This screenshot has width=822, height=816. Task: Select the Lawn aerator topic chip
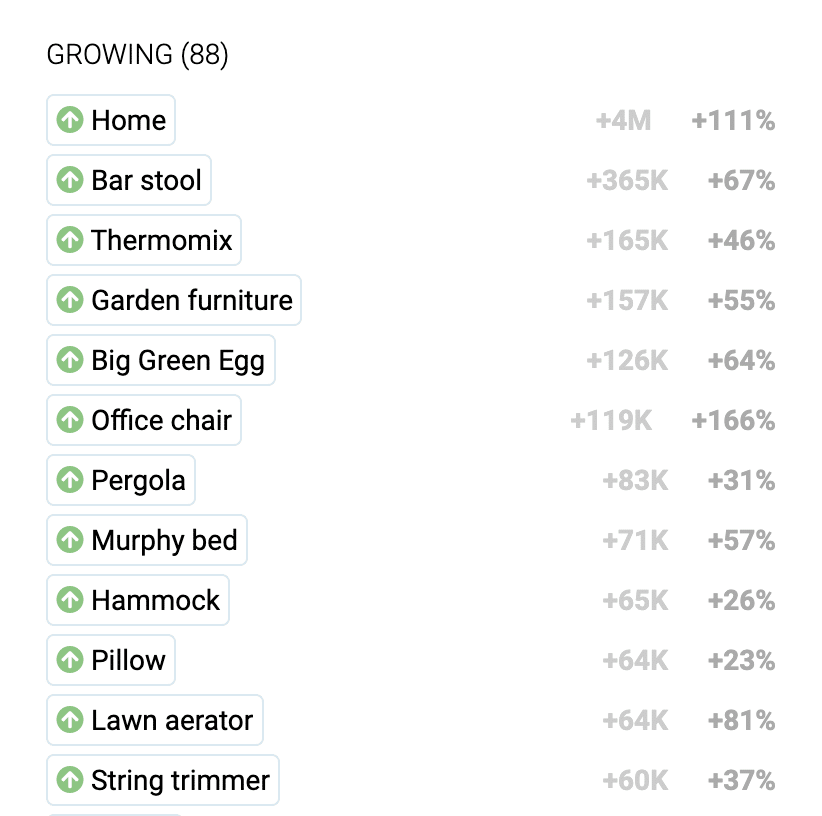click(x=155, y=720)
